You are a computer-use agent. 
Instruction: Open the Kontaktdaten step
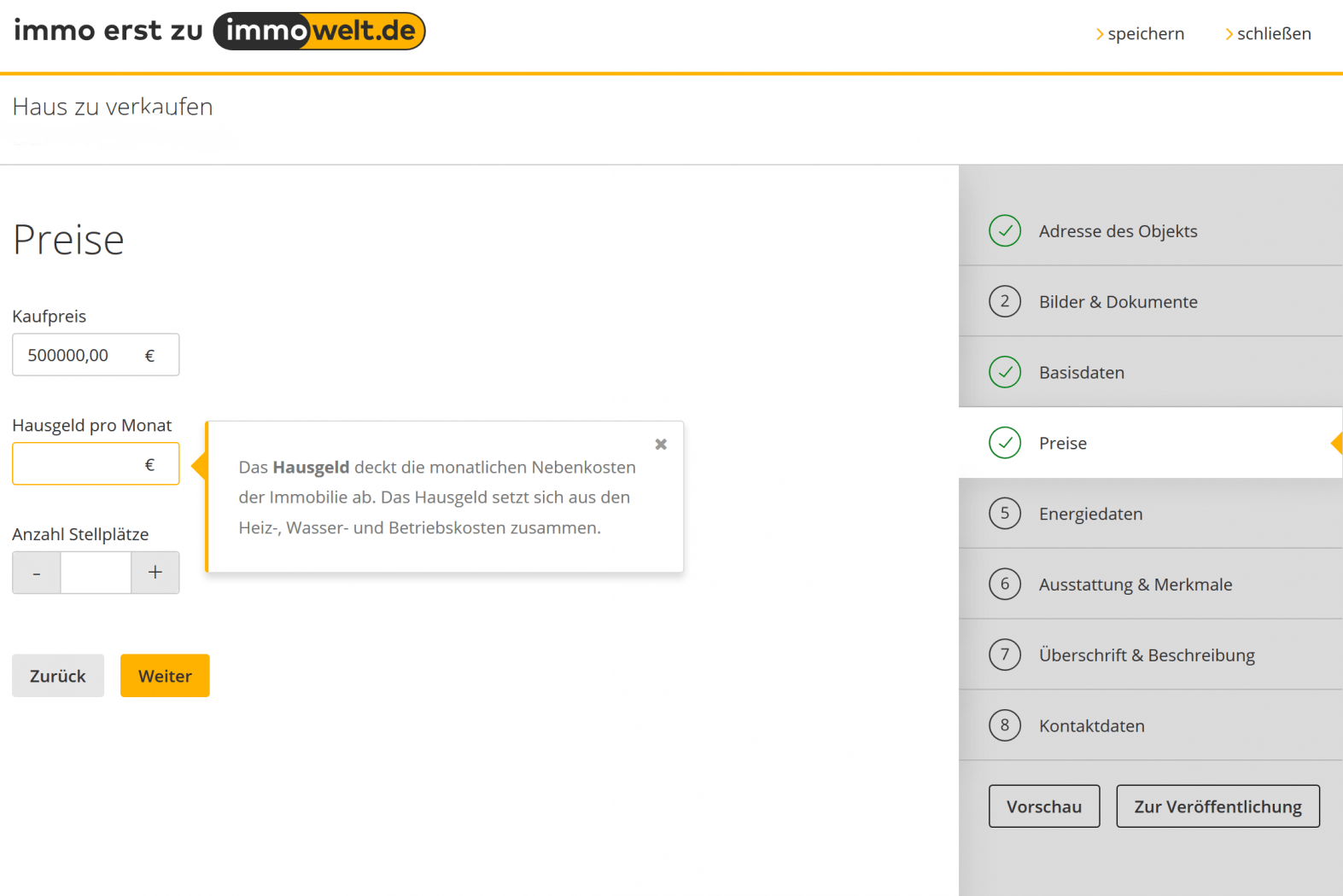[1151, 725]
